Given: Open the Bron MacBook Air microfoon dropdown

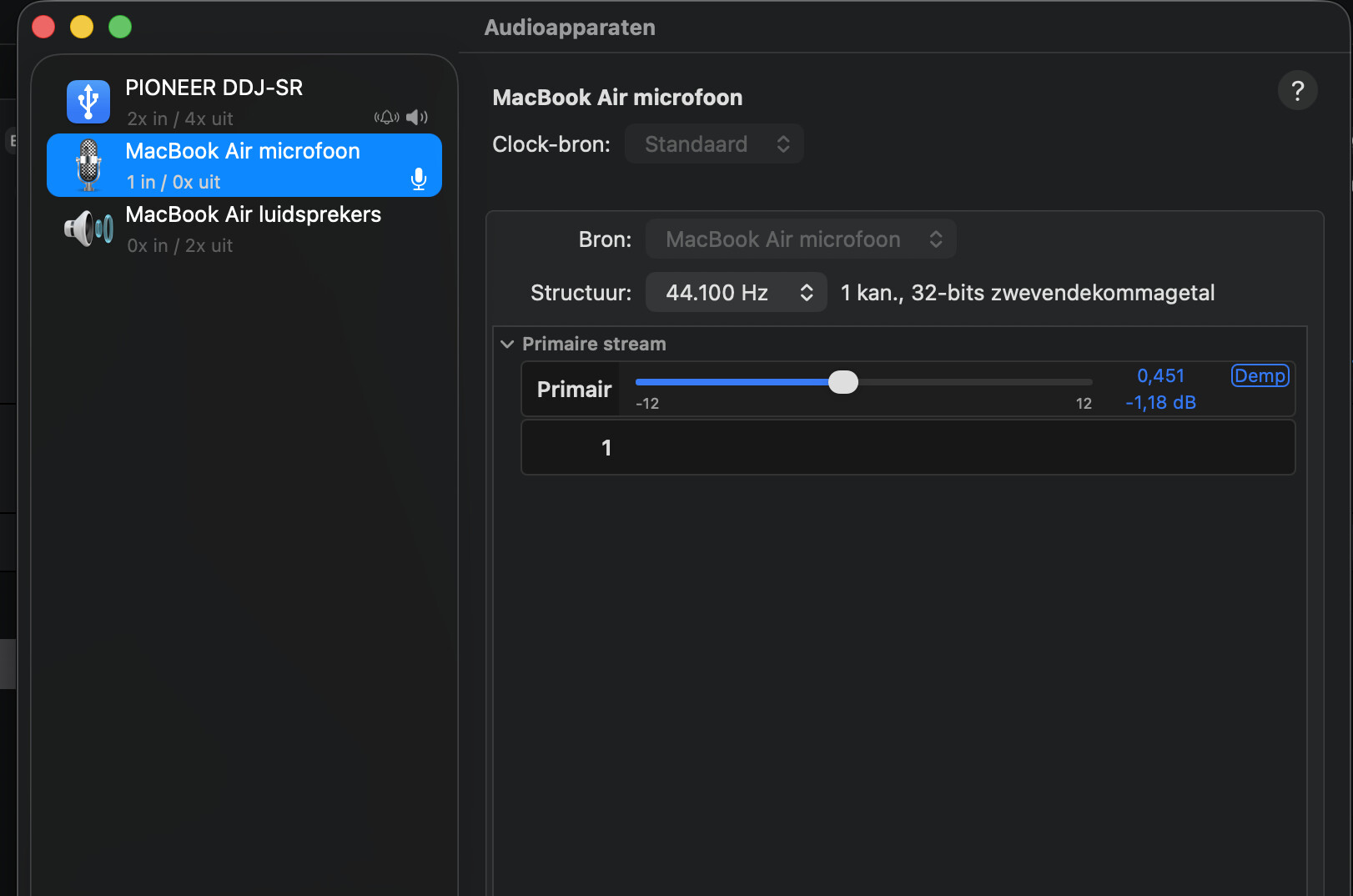Looking at the screenshot, I should (800, 240).
